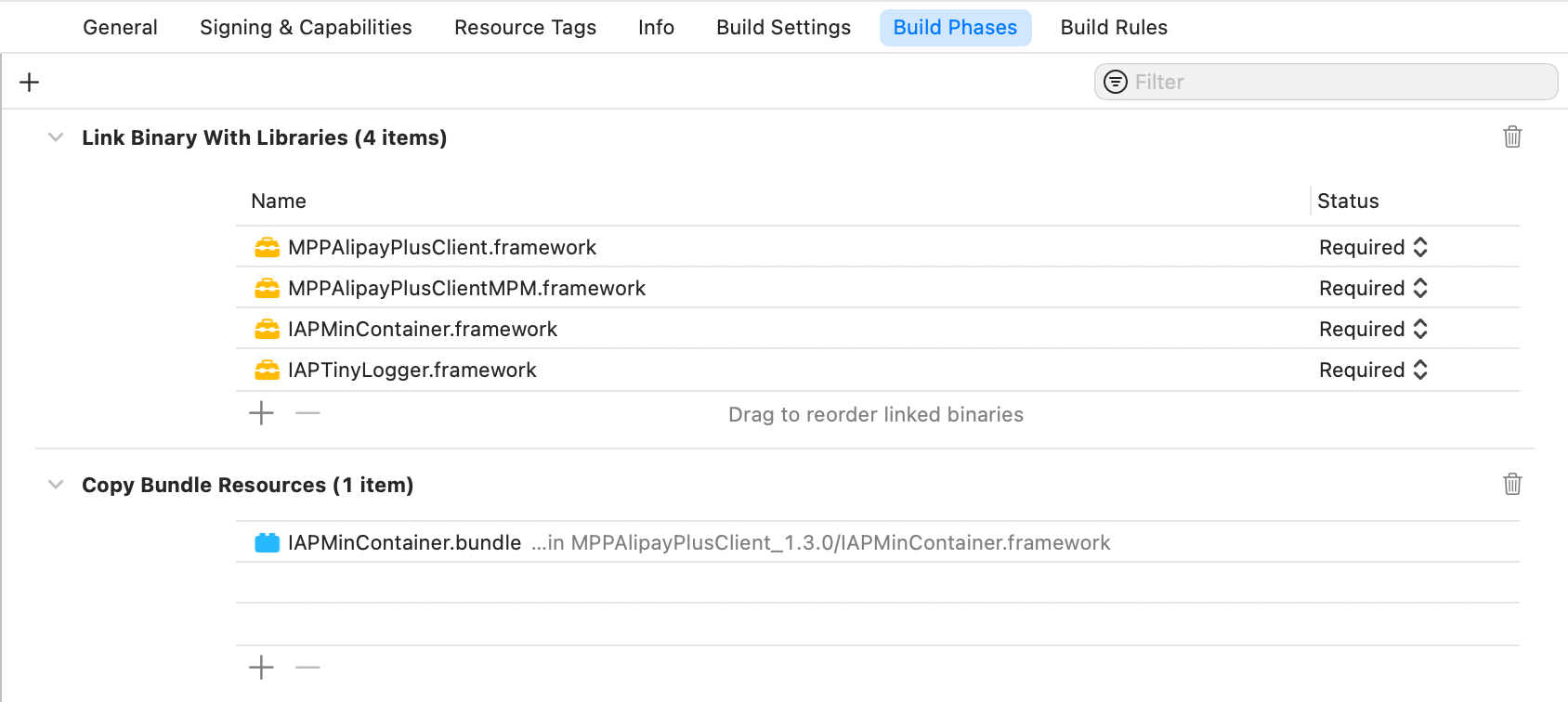Collapse Link Binary With Libraries section
This screenshot has width=1568, height=702.
pos(56,137)
